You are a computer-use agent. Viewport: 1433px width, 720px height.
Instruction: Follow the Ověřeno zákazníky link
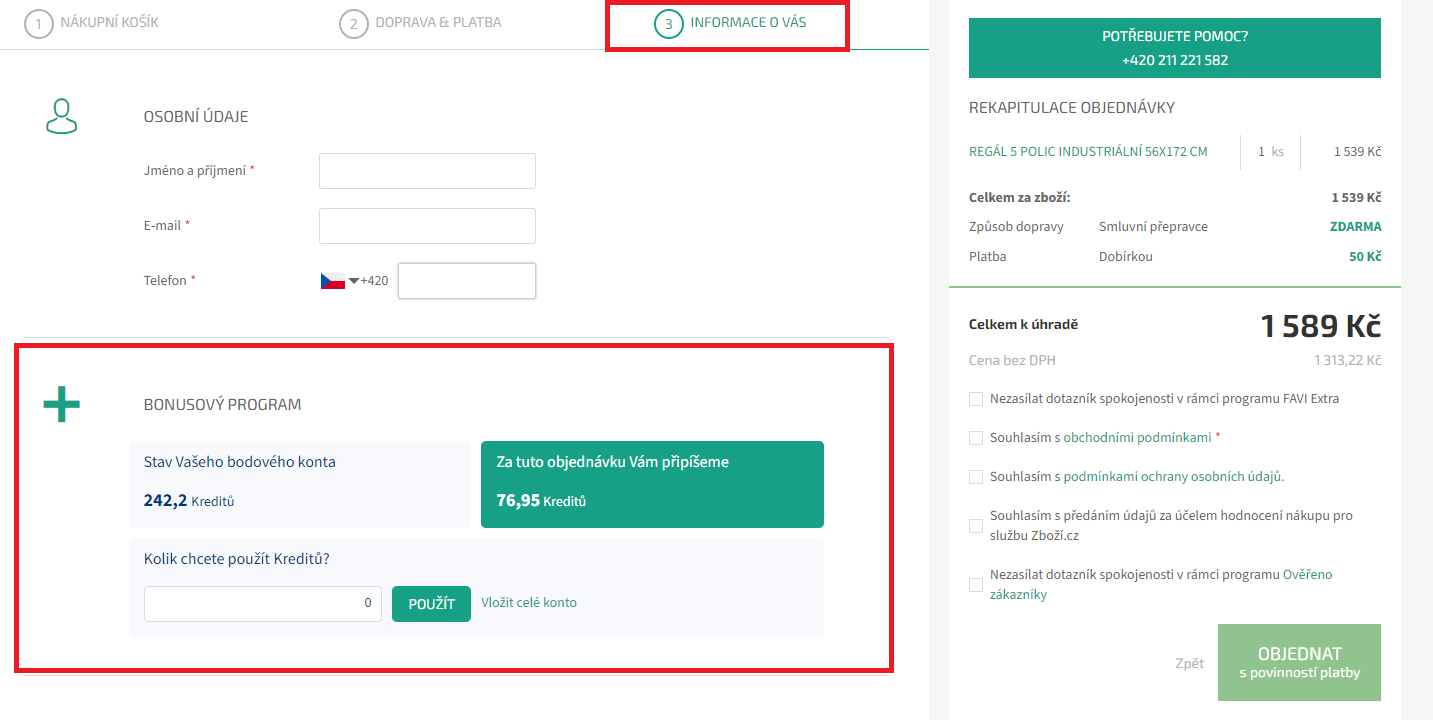coord(1161,585)
